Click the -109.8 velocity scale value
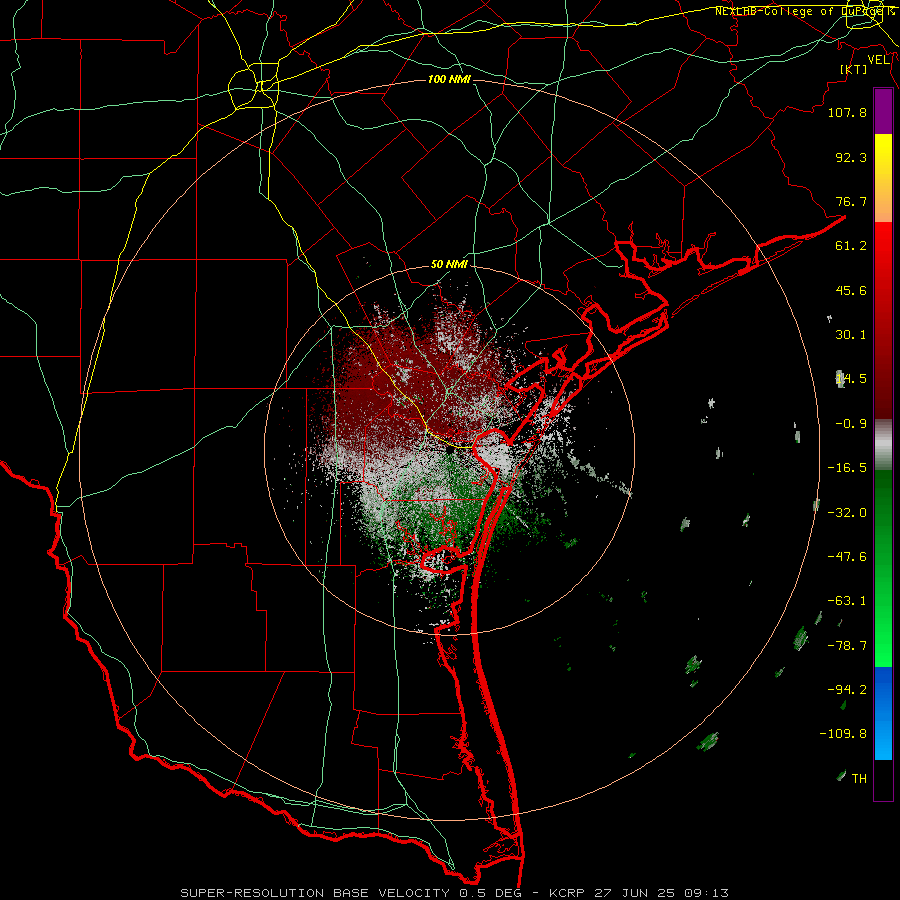The height and width of the screenshot is (900, 900). (843, 734)
